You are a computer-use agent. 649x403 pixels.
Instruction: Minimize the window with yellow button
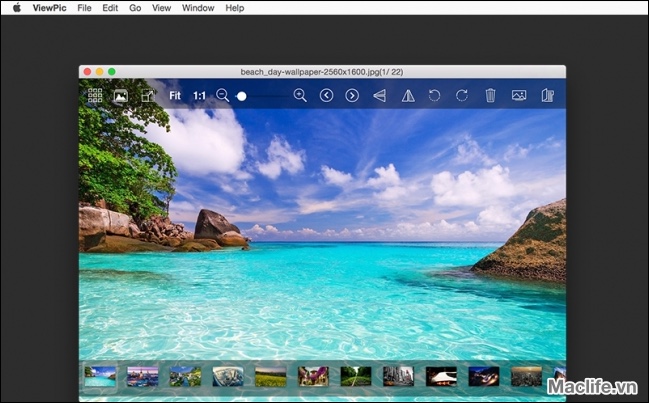click(x=99, y=72)
